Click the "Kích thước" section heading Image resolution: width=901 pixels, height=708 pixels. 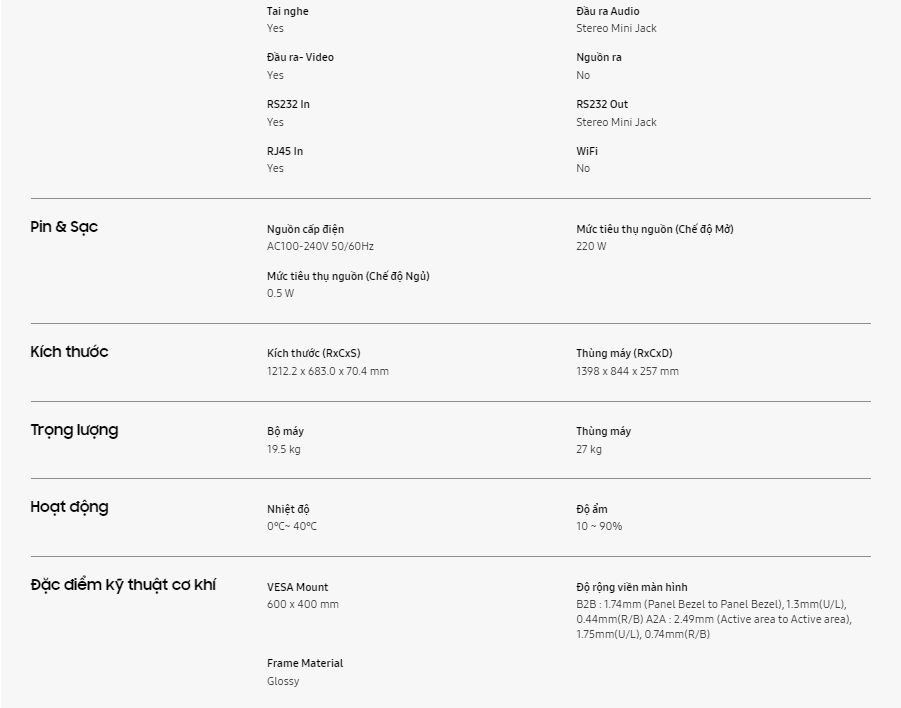pos(69,352)
